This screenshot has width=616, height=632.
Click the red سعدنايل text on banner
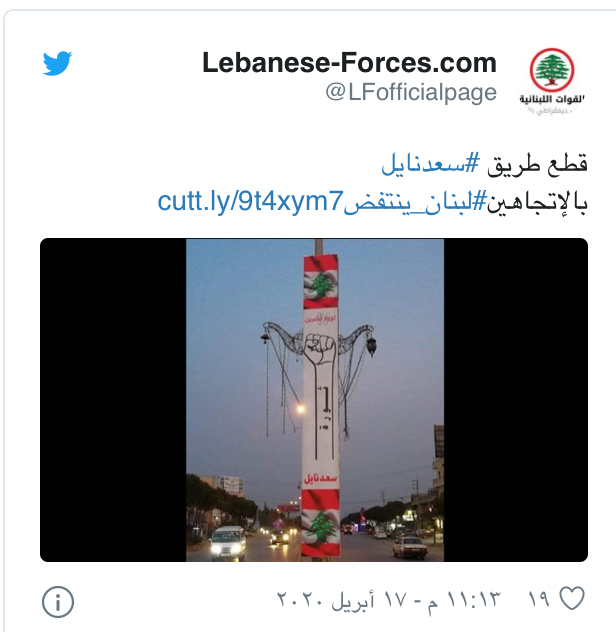coord(320,478)
